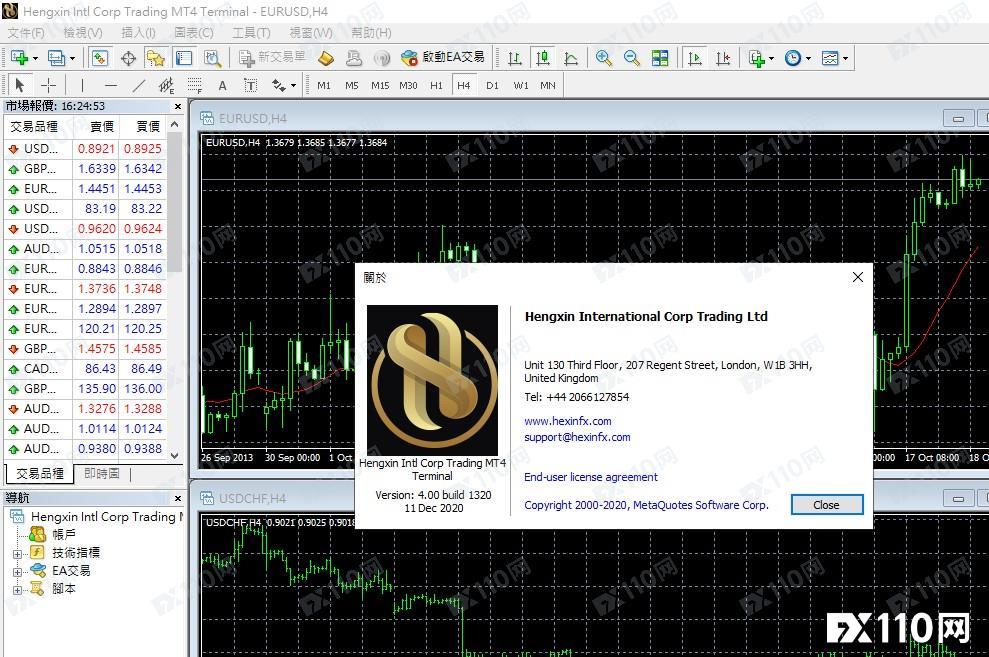Open the chart templates dropdown arrow
The image size is (989, 657).
point(845,59)
